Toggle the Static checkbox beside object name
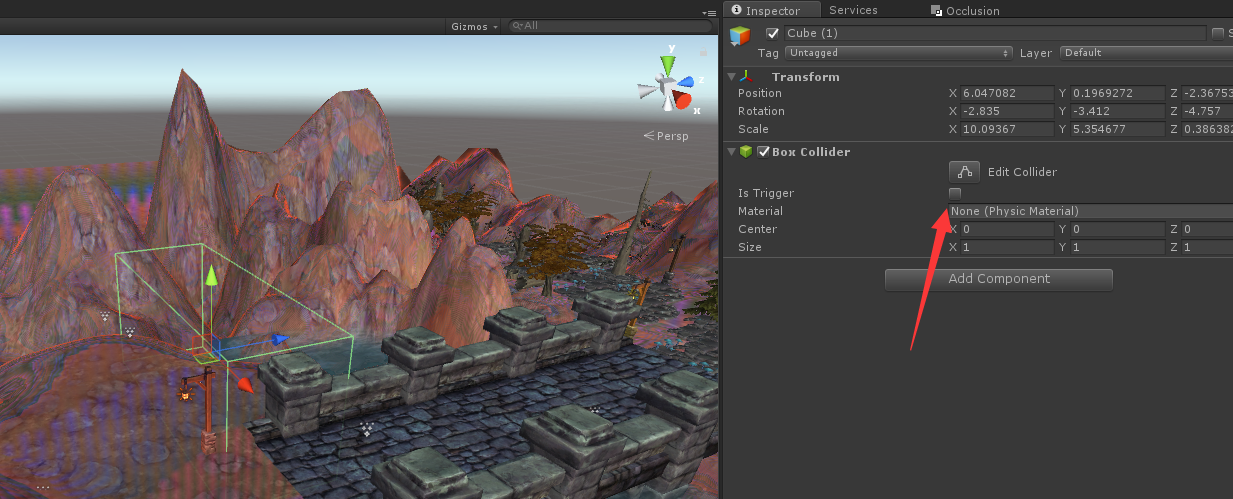1233x499 pixels. [x=1217, y=33]
